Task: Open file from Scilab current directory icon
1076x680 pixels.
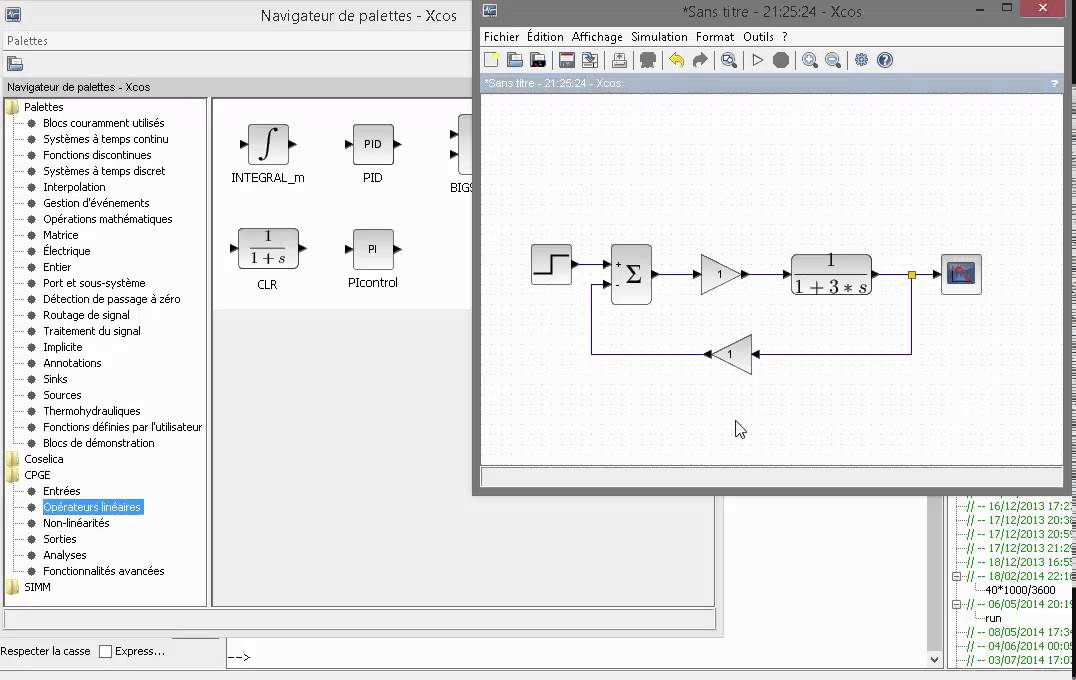Action: pos(538,60)
